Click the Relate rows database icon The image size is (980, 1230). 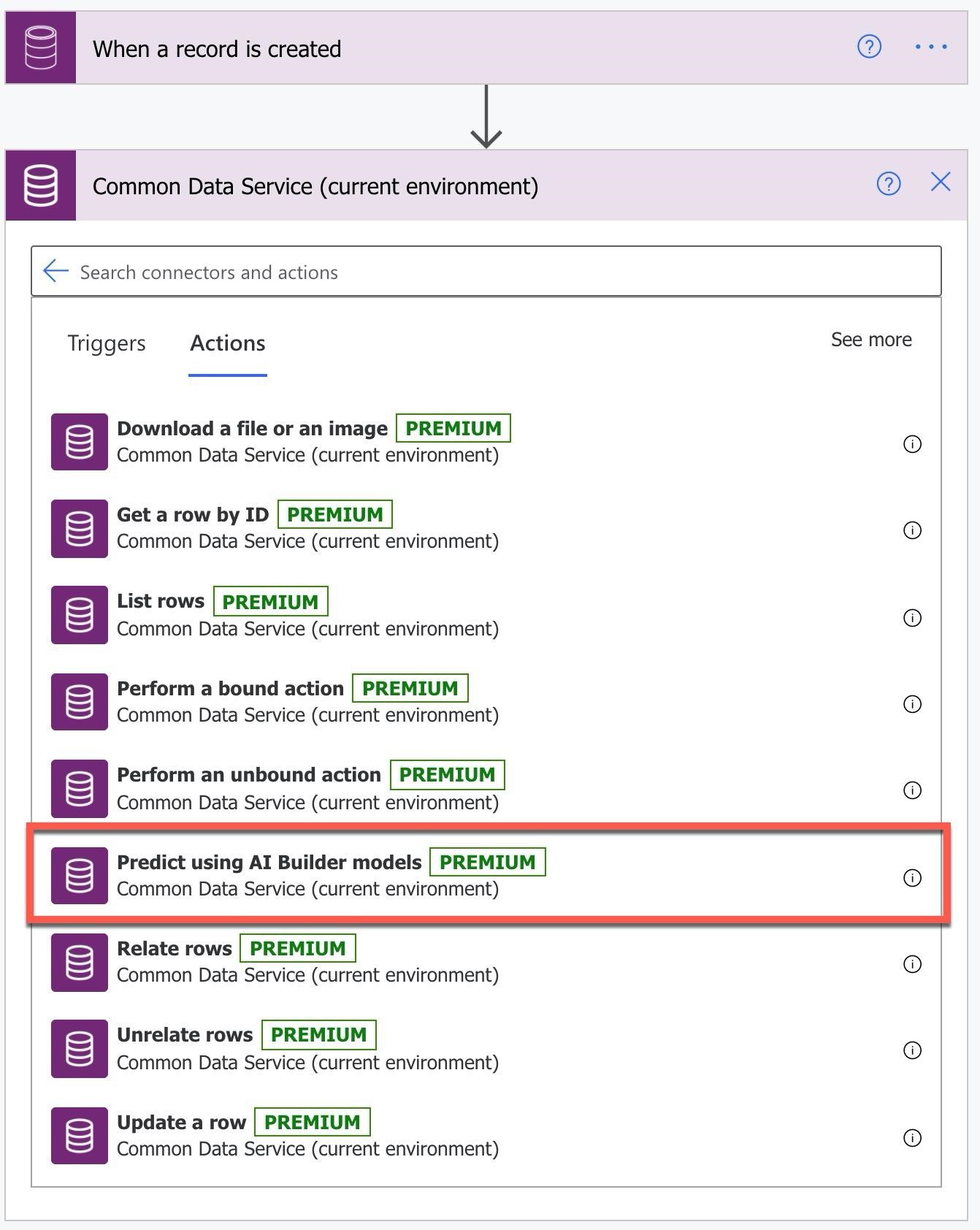point(80,962)
